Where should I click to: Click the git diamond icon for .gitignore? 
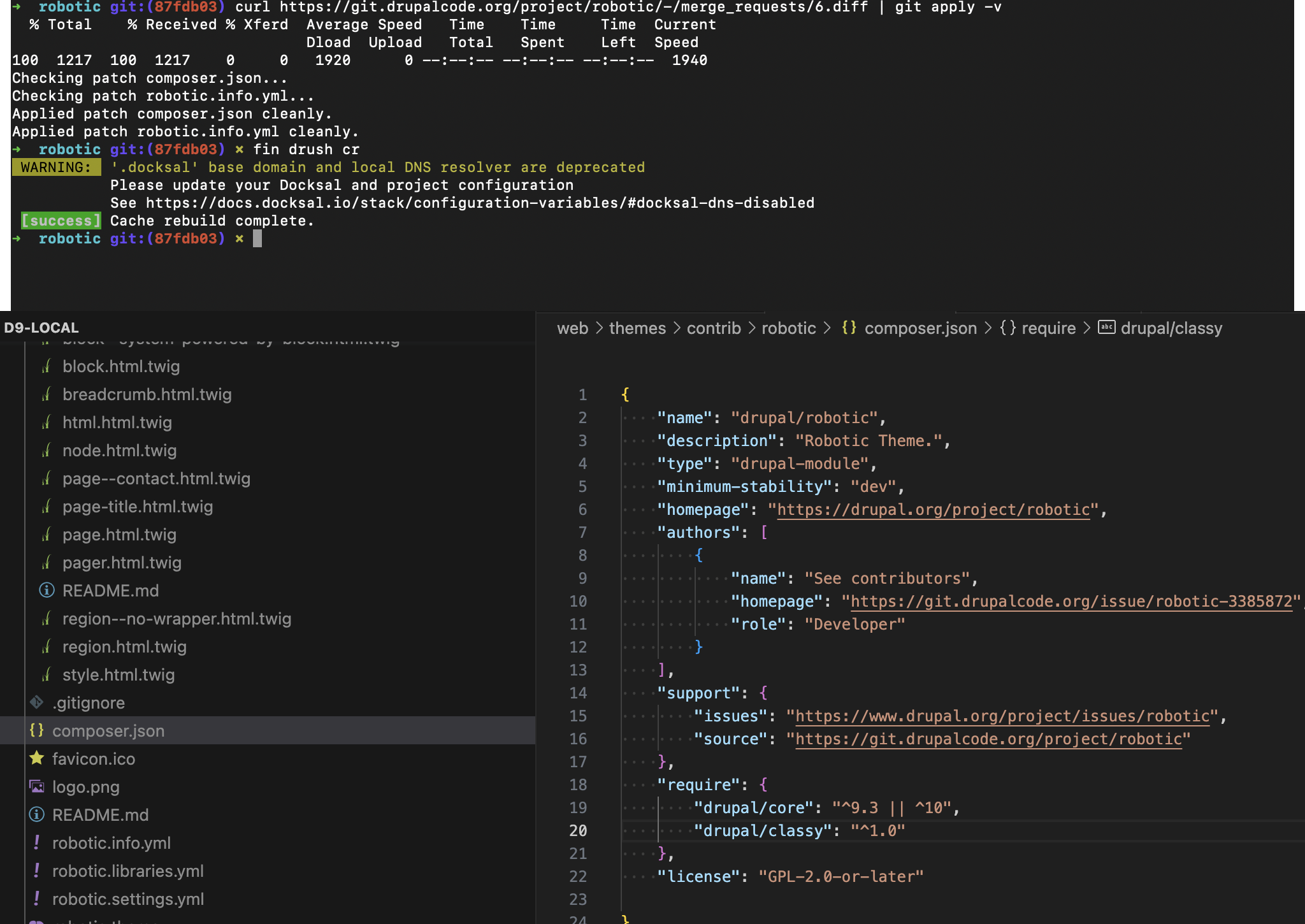click(36, 702)
